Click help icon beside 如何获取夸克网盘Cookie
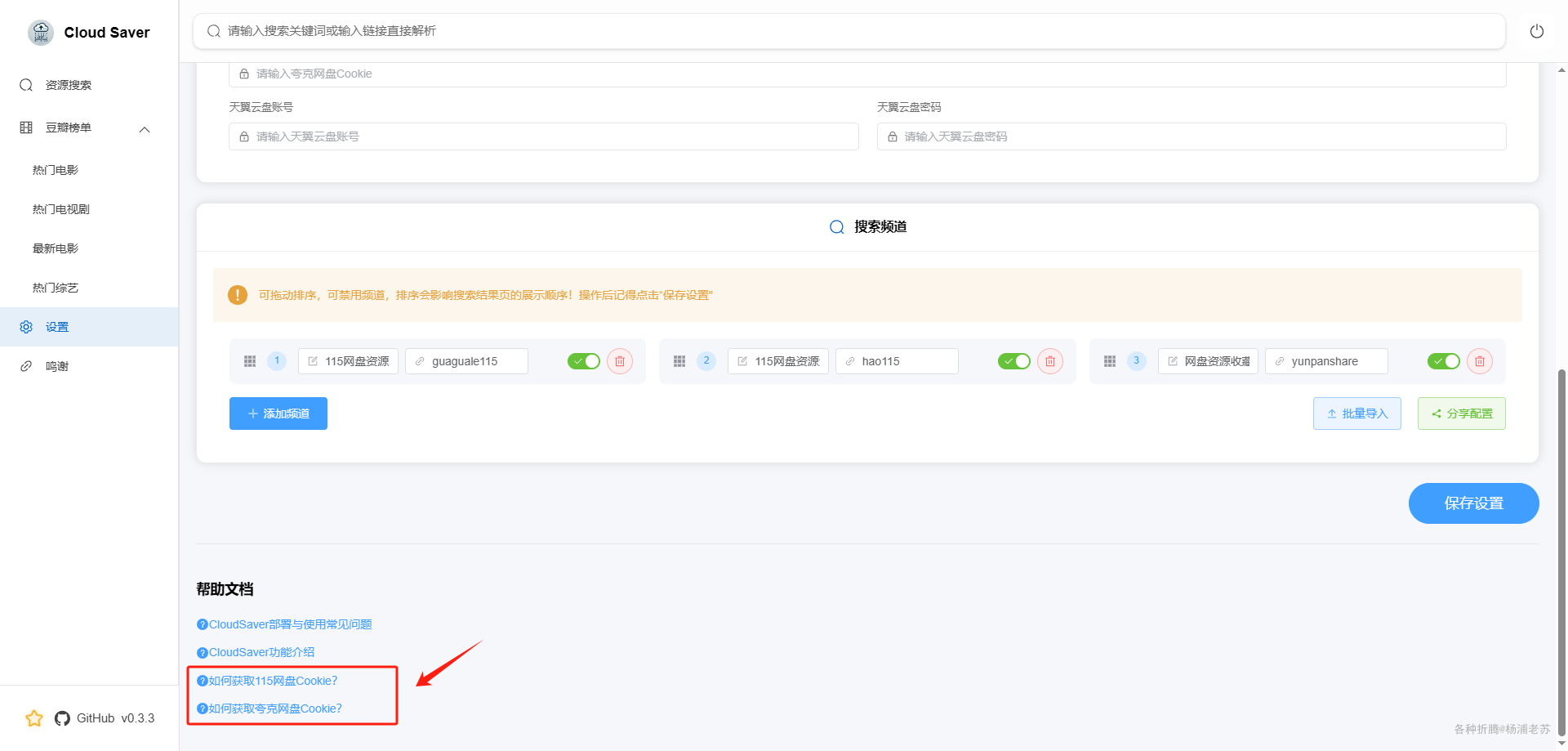This screenshot has width=1568, height=751. 203,709
